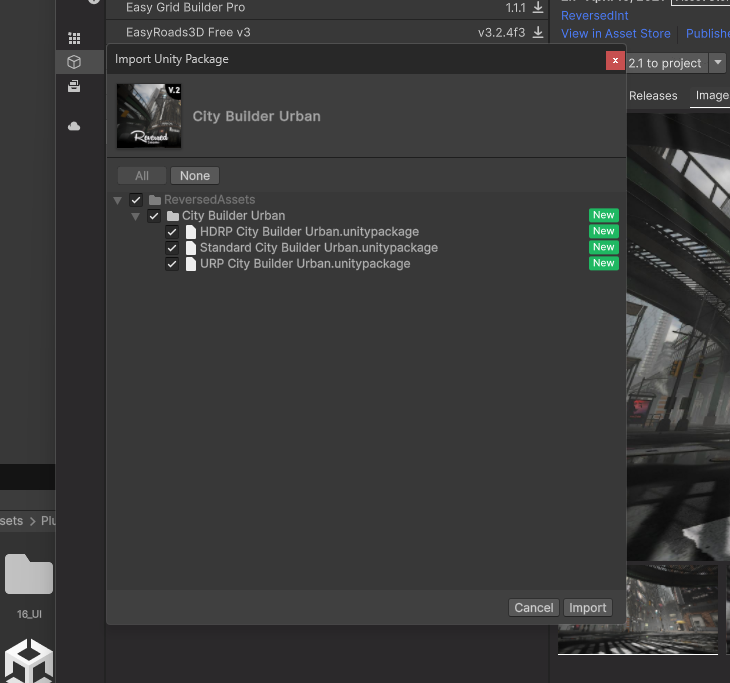Switch to the Releases tab
Viewport: 730px width, 683px height.
[x=653, y=96]
